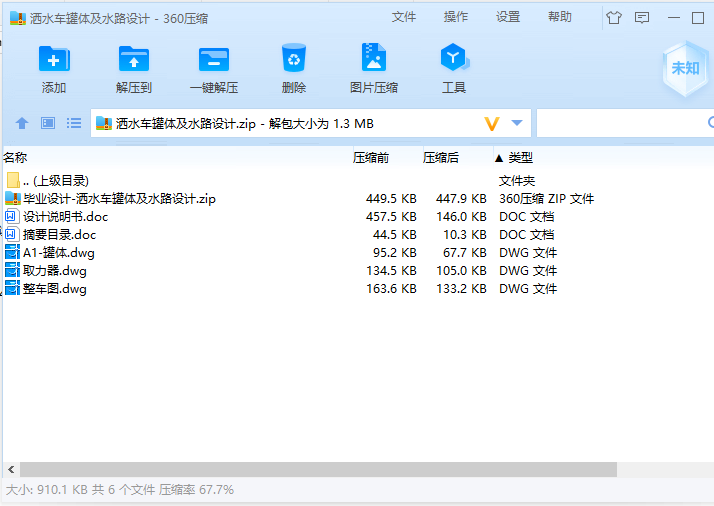Open the 帮助 menu

[560, 17]
